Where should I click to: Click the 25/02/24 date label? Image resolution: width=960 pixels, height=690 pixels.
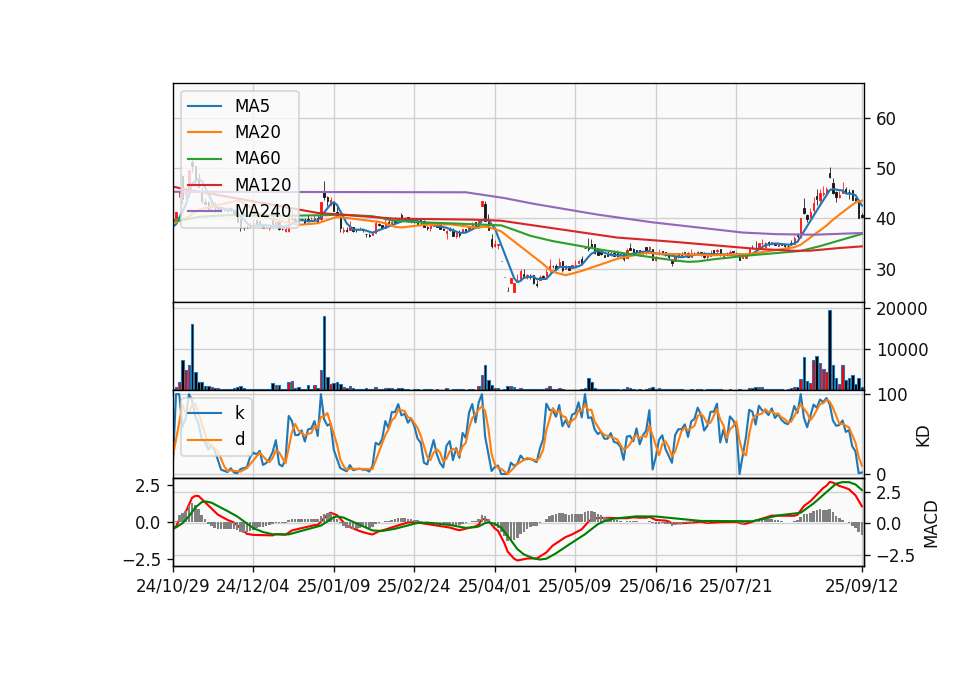(x=414, y=586)
